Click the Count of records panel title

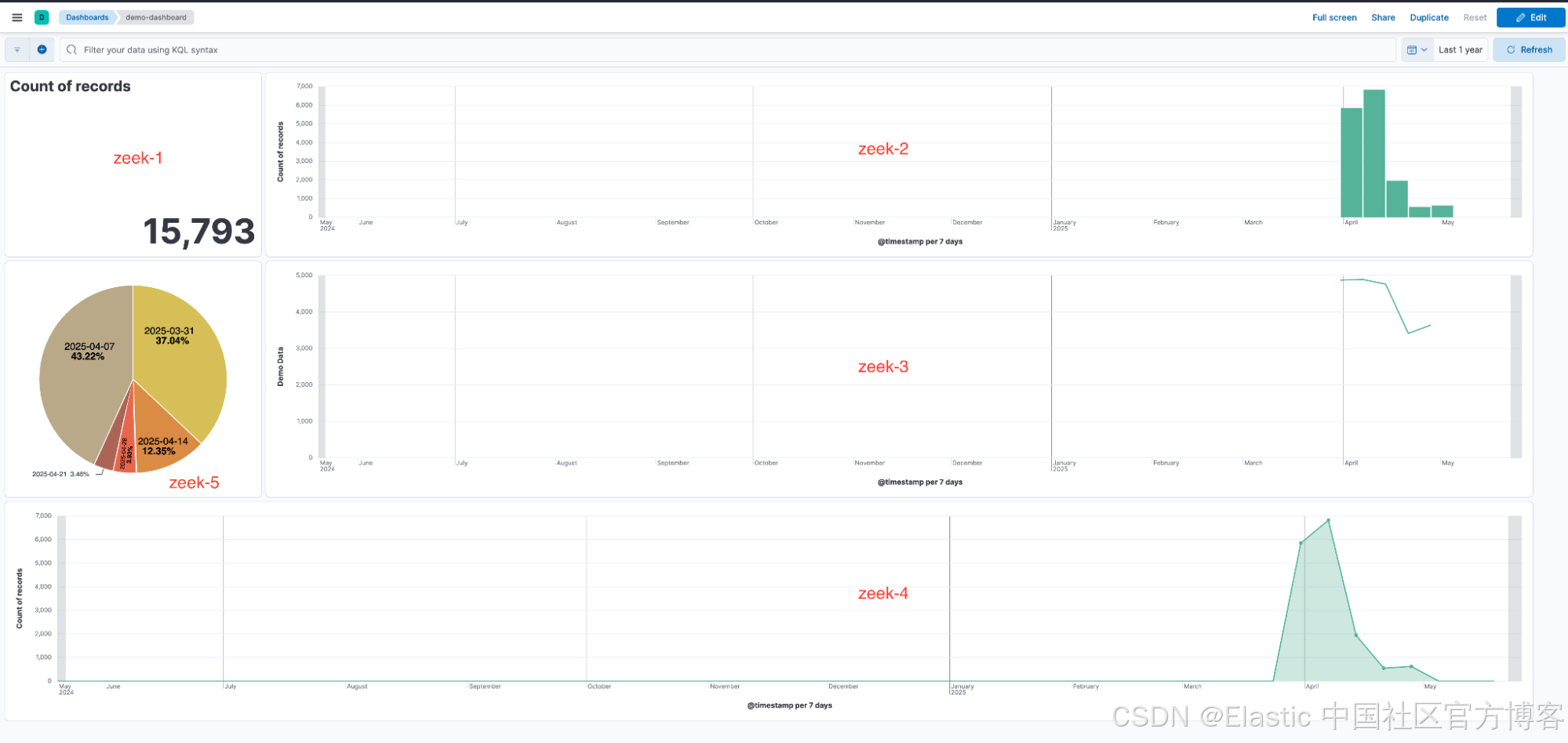click(x=71, y=86)
